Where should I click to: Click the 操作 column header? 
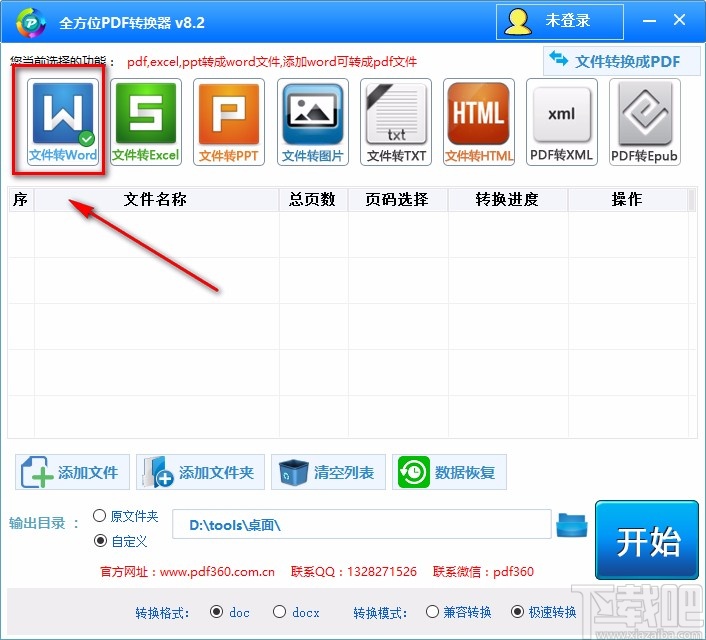pos(628,200)
